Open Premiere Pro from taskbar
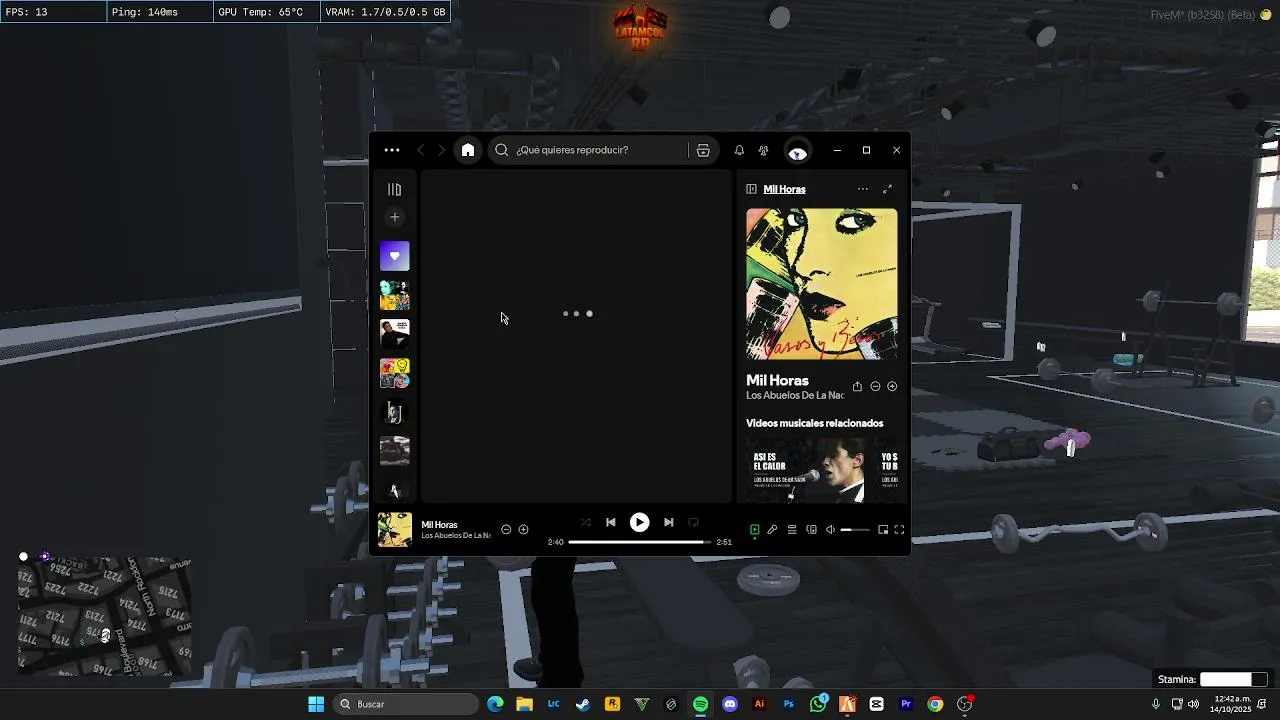 (906, 704)
